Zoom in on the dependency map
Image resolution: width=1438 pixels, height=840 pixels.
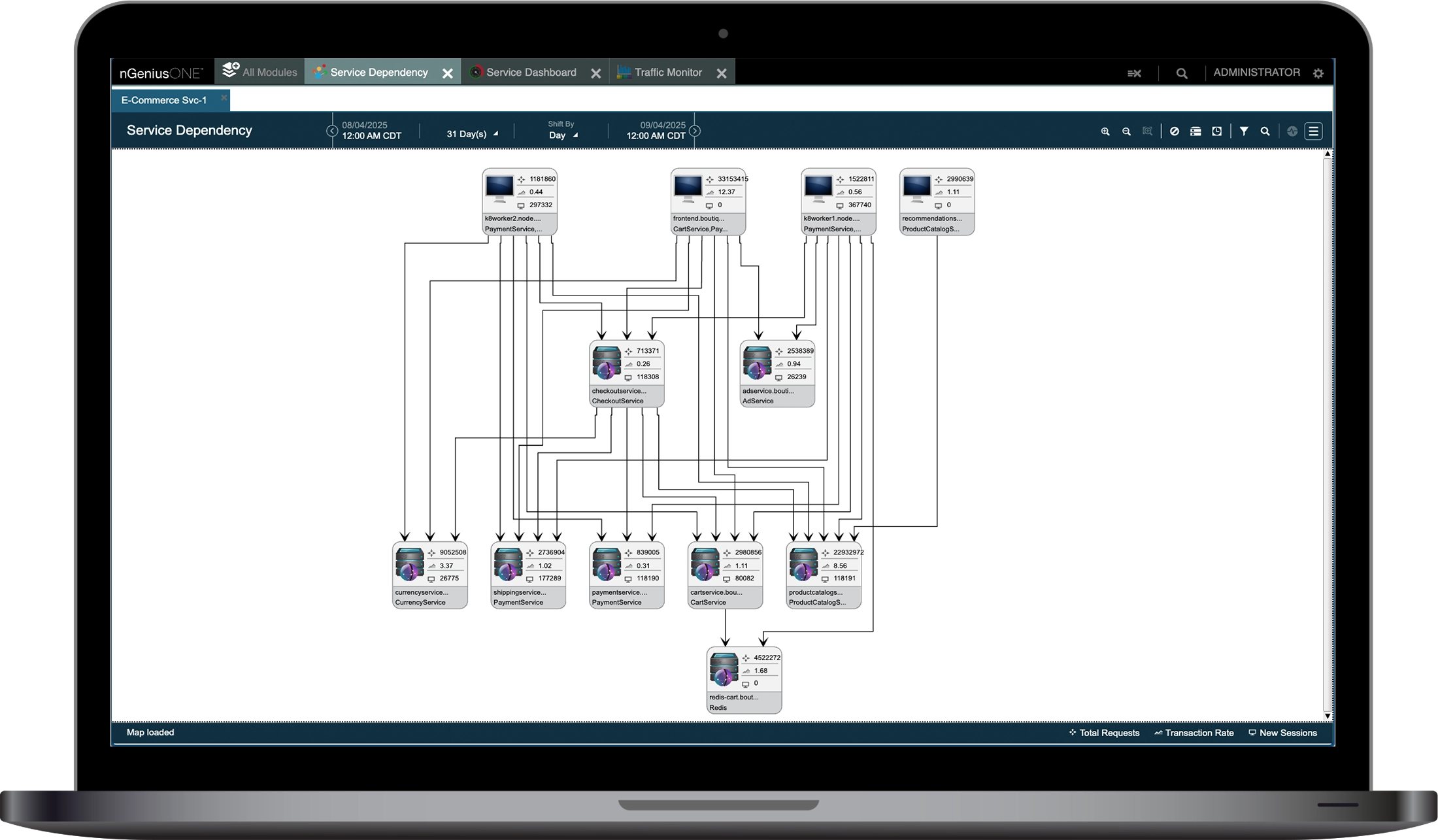1105,131
